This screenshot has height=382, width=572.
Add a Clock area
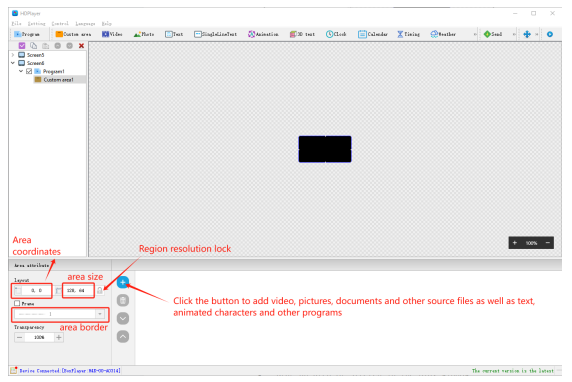(336, 34)
